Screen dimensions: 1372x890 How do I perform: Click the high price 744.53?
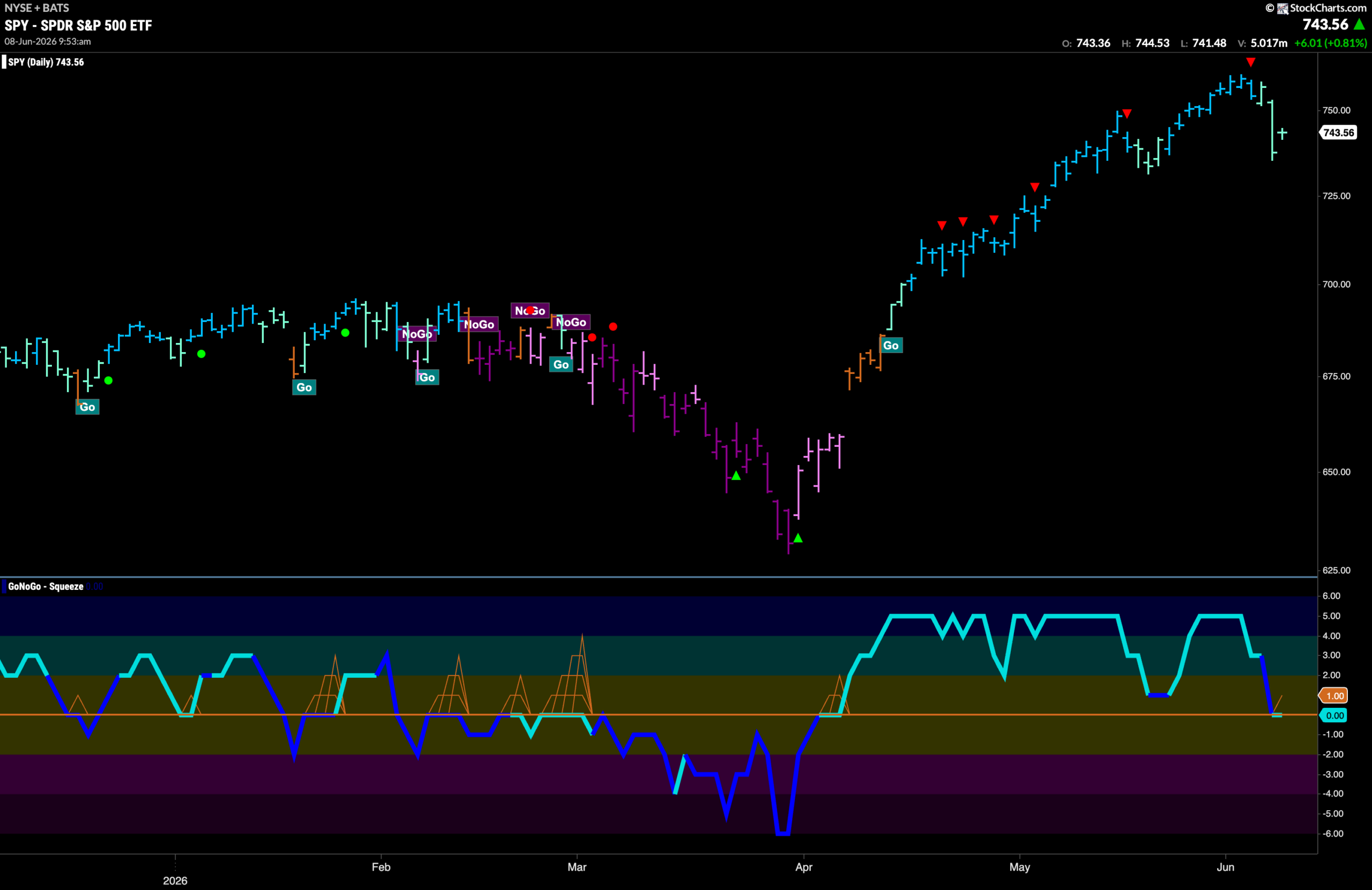click(x=1152, y=43)
